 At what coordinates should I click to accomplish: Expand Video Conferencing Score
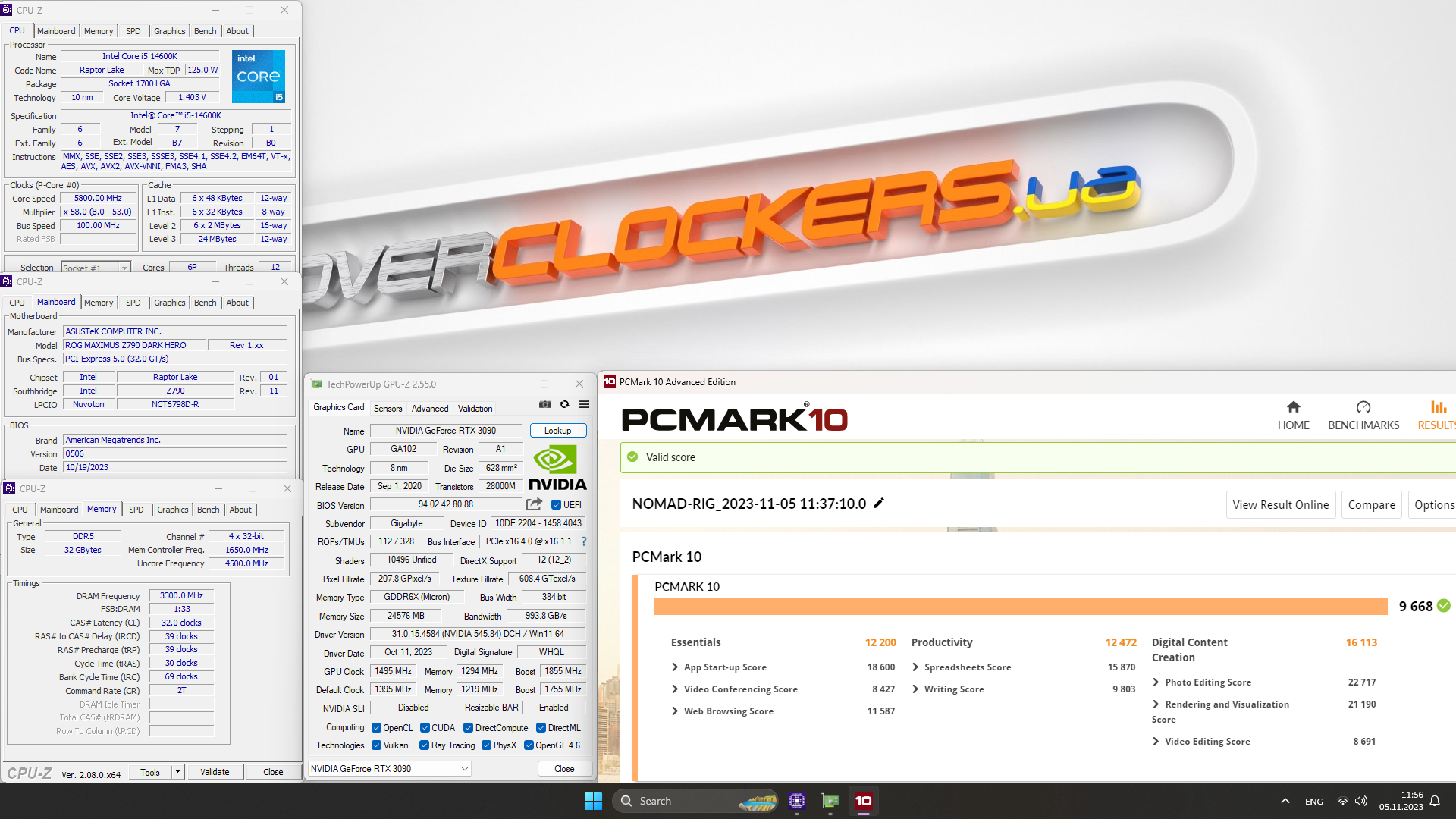click(675, 689)
